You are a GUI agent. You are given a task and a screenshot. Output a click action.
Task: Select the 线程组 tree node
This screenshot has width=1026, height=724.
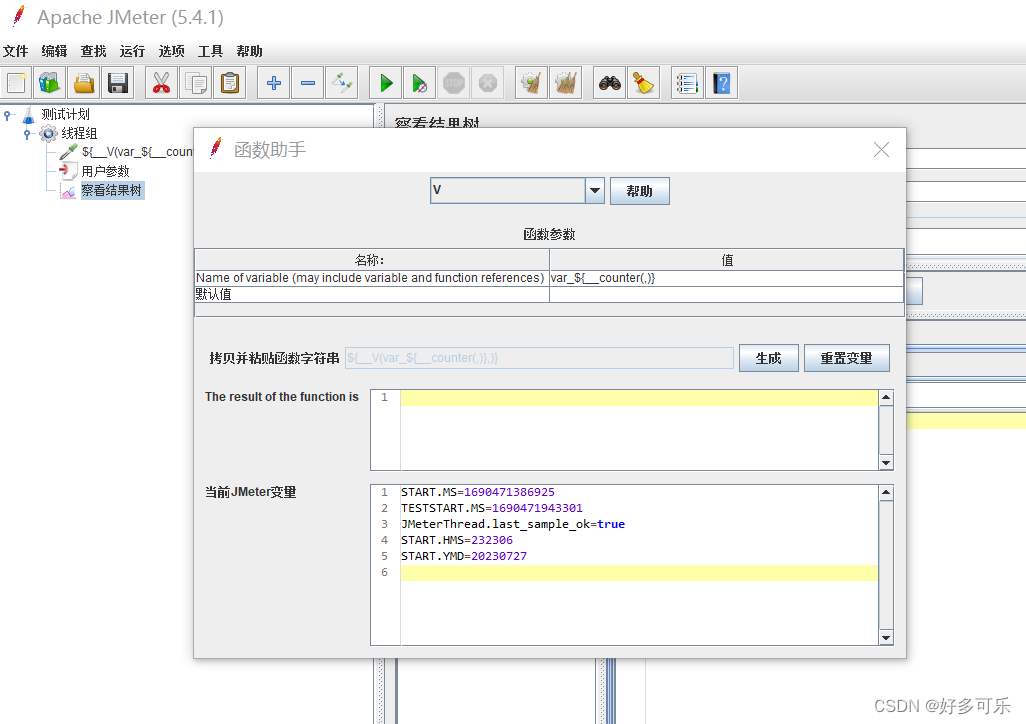(79, 134)
